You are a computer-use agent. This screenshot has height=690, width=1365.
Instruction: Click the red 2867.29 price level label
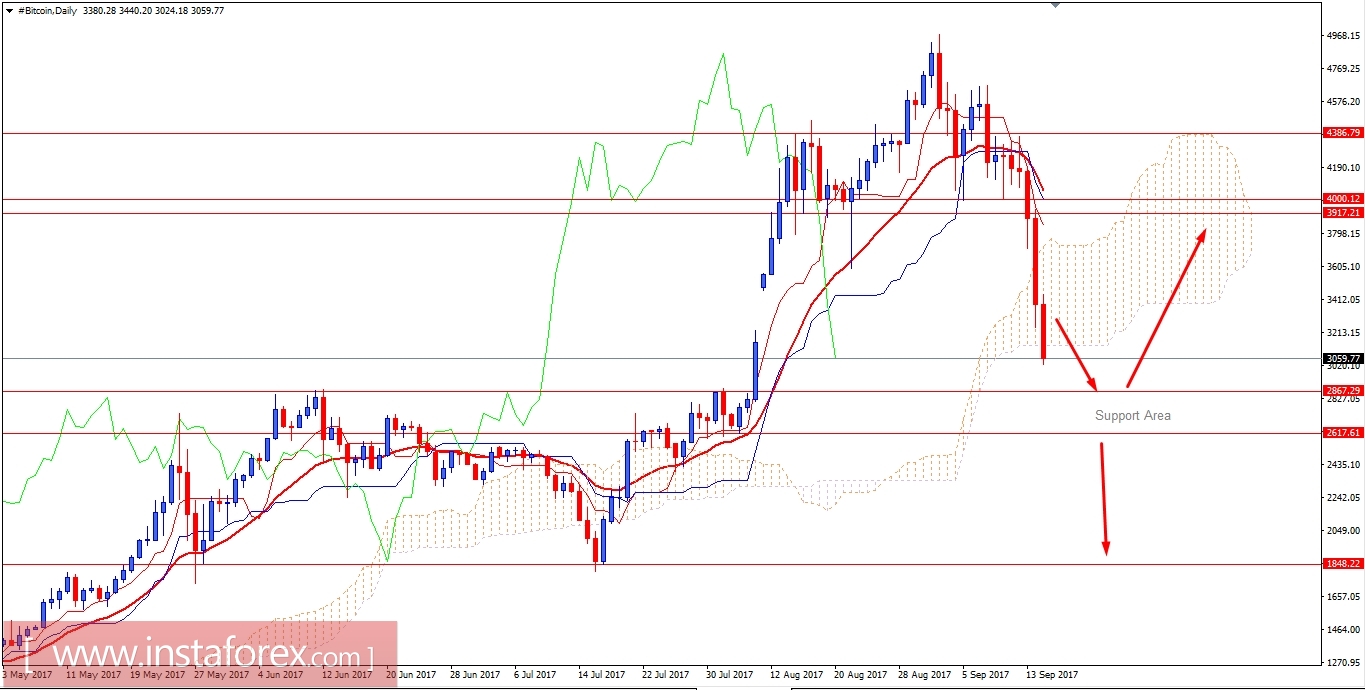1343,391
